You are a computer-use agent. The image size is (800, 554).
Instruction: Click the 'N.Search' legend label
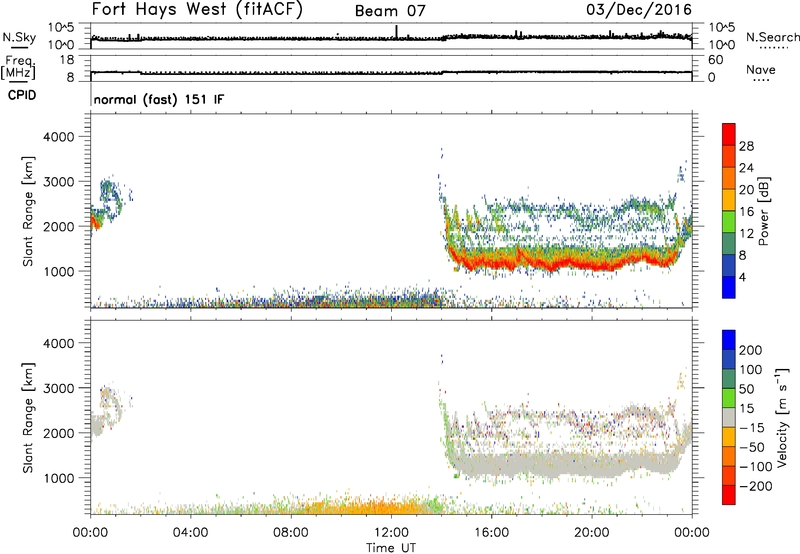(x=773, y=37)
